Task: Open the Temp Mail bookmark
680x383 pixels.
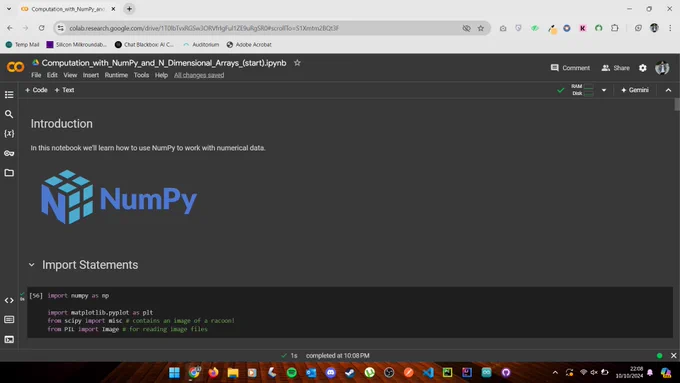Action: point(22,45)
